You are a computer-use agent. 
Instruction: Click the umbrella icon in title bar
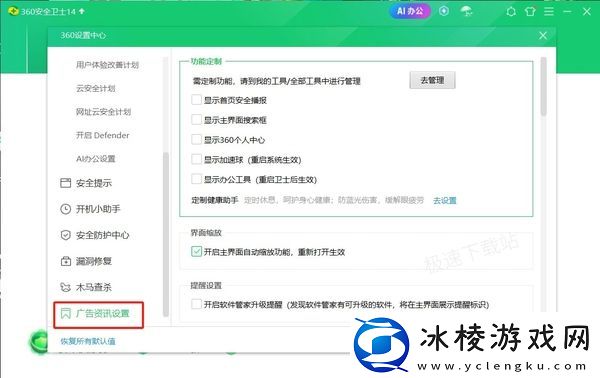tap(466, 11)
